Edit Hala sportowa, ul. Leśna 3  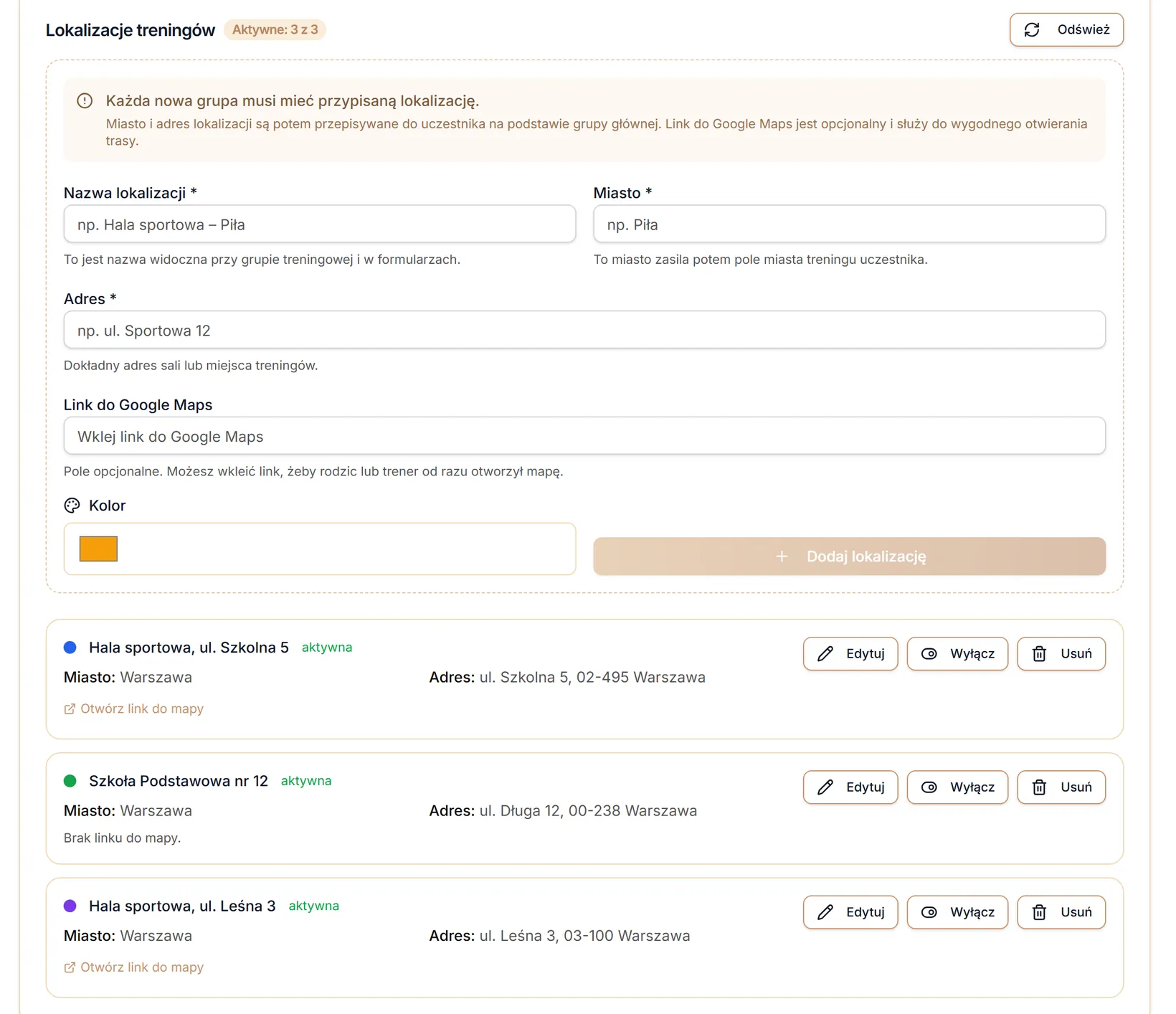pyautogui.click(x=850, y=912)
